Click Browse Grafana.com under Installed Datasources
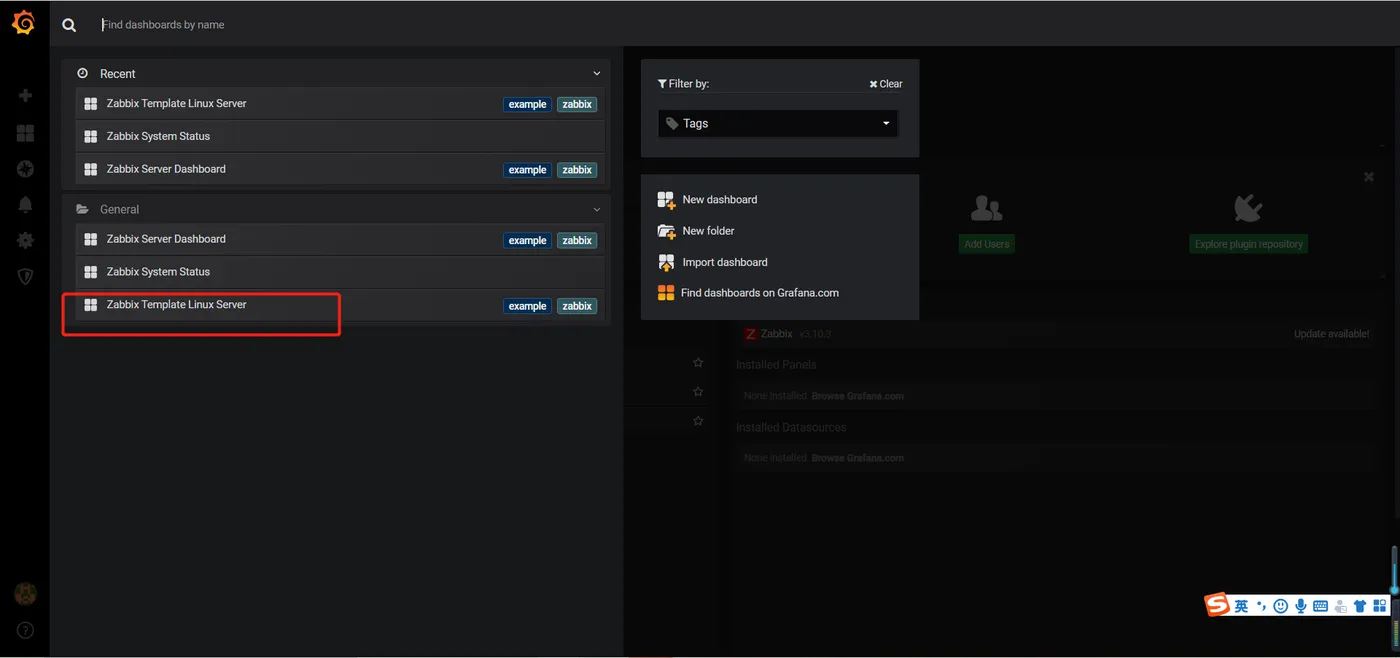The image size is (1400, 658). pos(857,458)
